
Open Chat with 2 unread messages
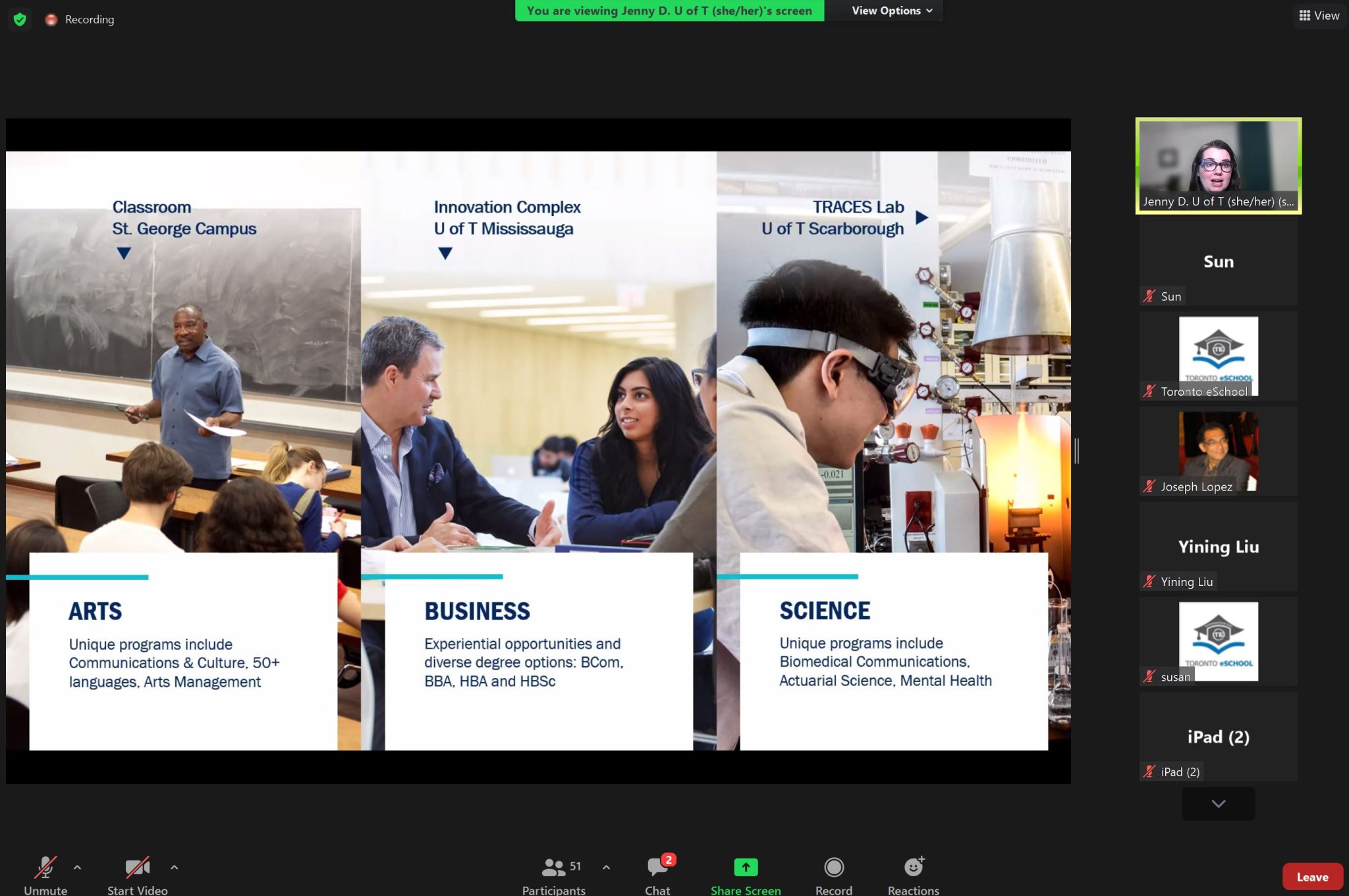coord(657,876)
